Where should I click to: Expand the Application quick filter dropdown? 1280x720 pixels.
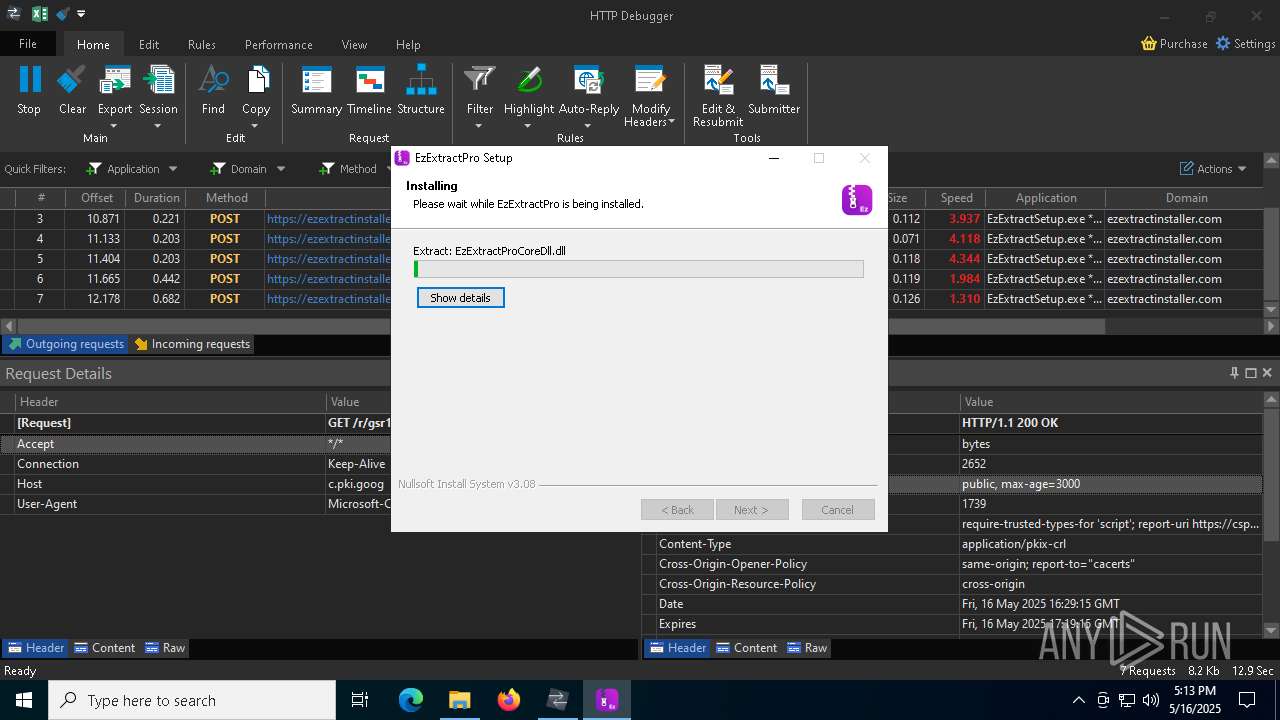[172, 169]
